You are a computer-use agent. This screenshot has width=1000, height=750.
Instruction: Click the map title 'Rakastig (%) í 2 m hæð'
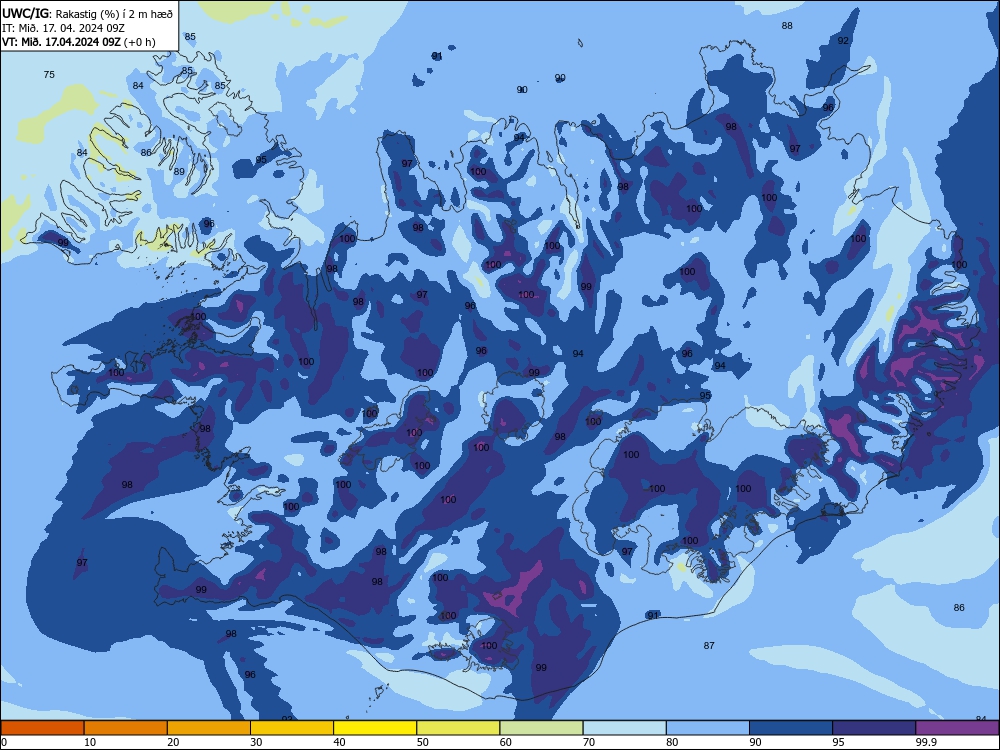point(114,13)
